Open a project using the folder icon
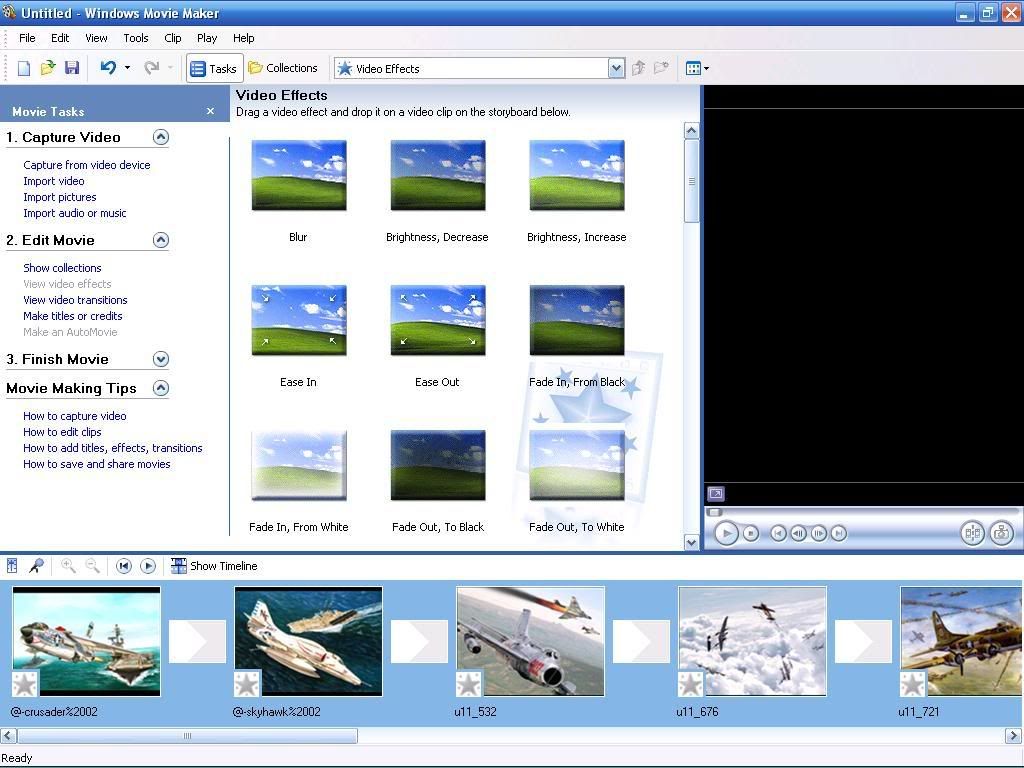 click(48, 68)
